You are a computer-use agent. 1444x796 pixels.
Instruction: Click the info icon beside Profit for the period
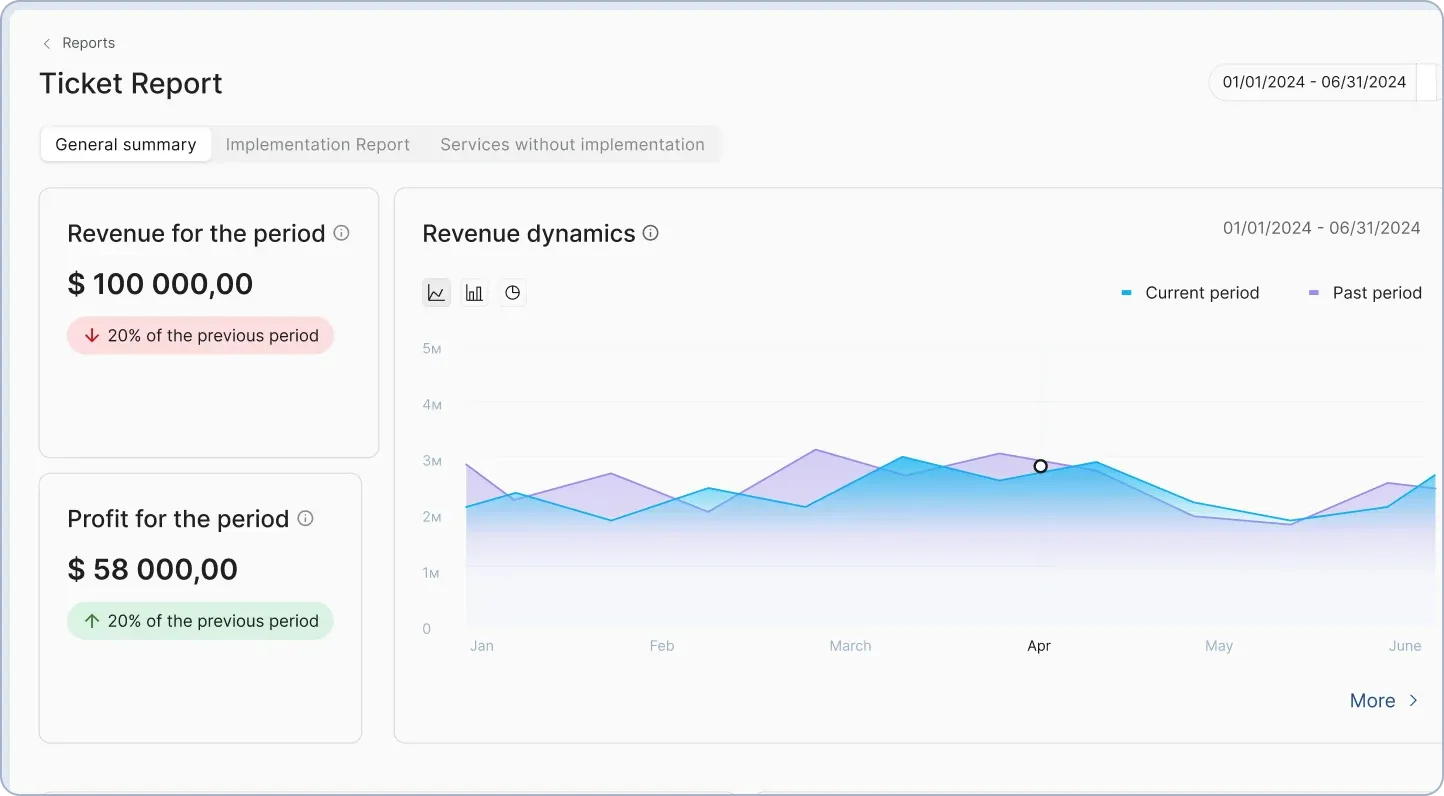tap(305, 519)
